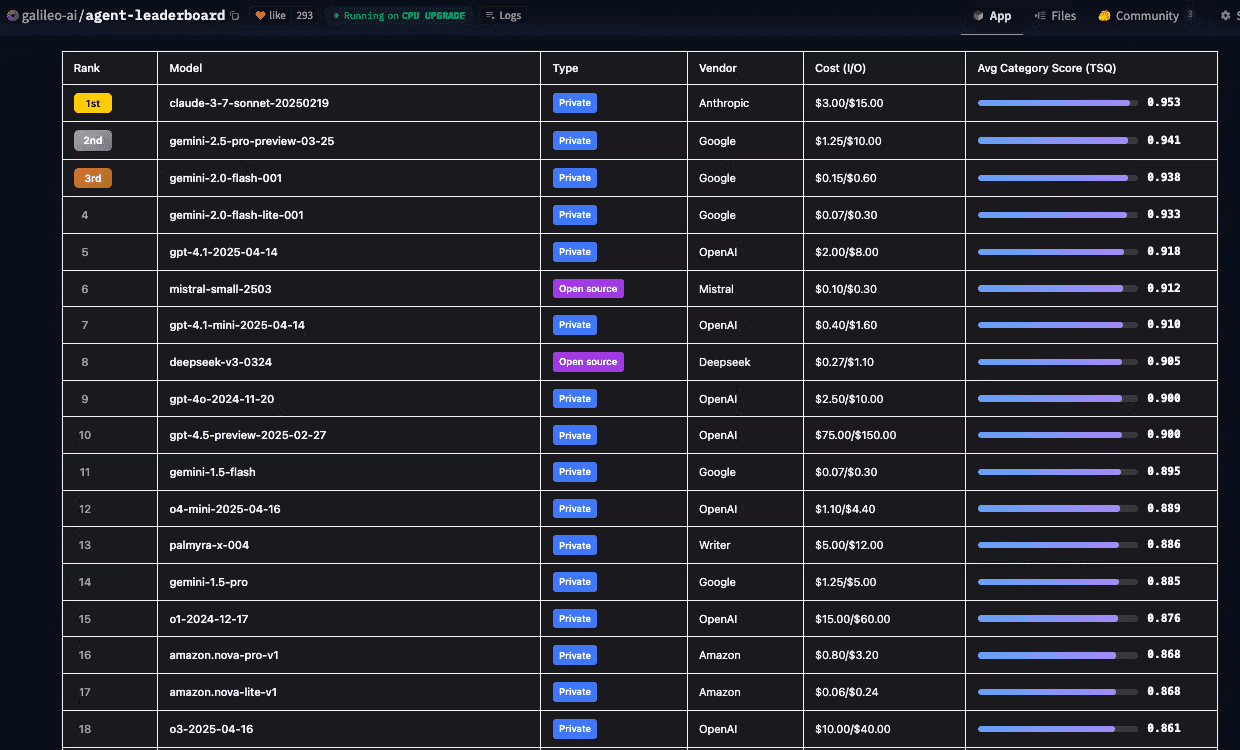Open the Community tab
The image size is (1240, 750).
click(1146, 16)
